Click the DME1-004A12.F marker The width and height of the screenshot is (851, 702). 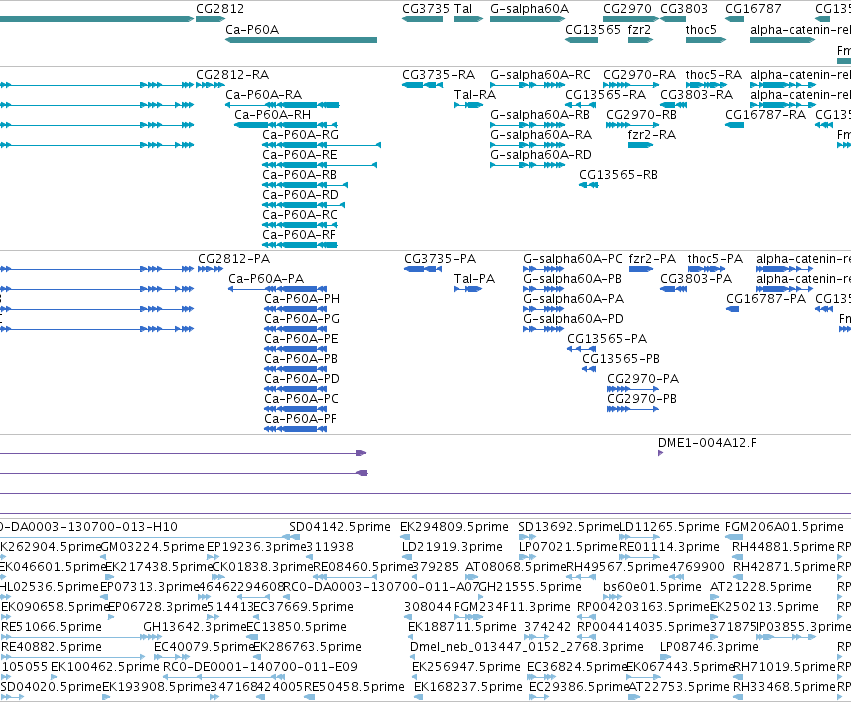(x=661, y=453)
